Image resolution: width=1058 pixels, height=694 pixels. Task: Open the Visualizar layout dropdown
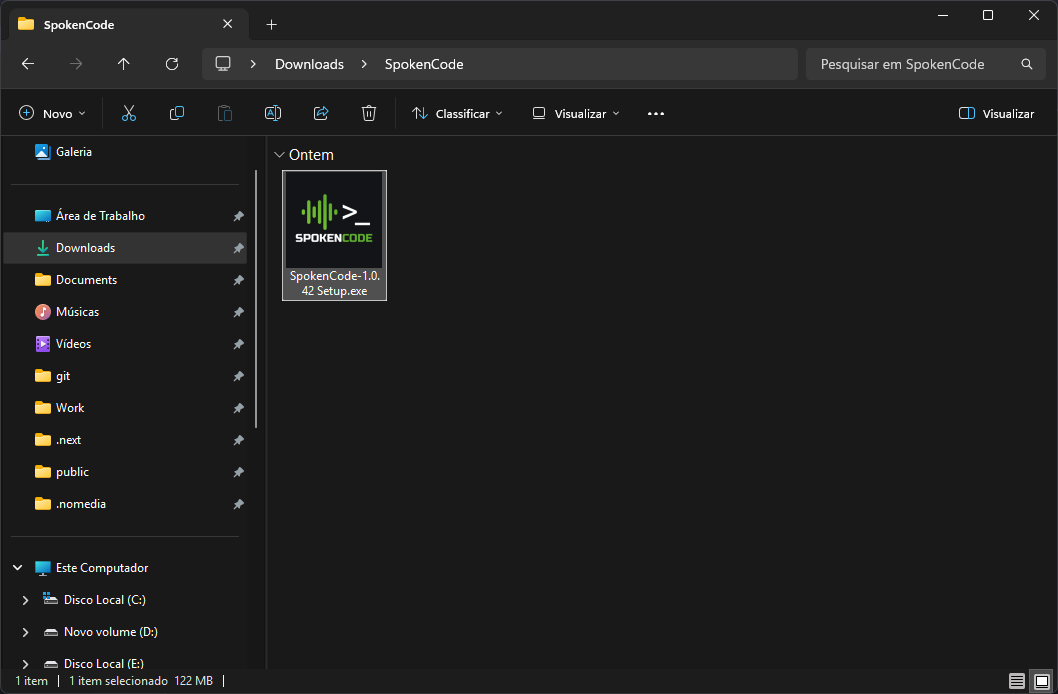pyautogui.click(x=575, y=113)
